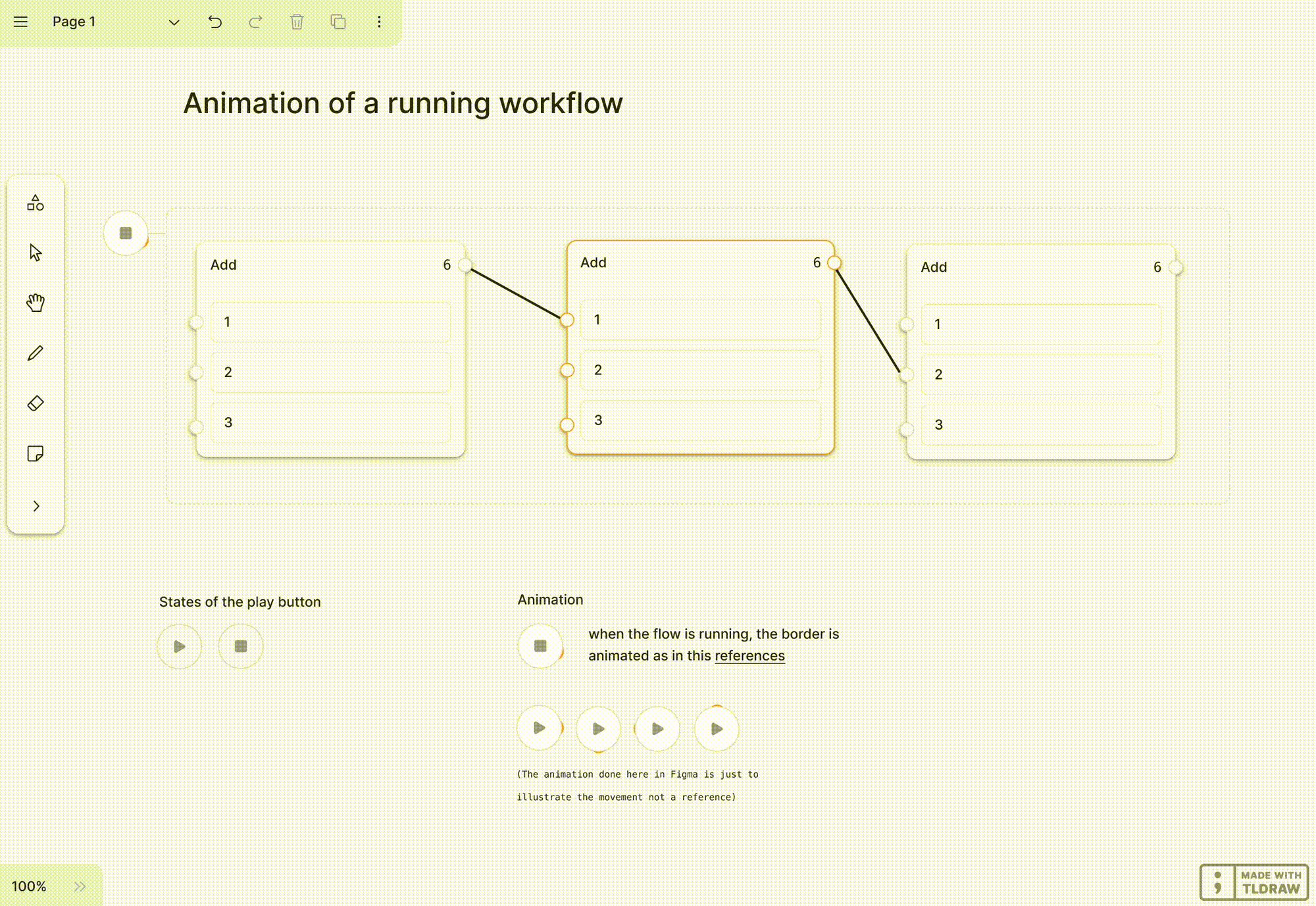The width and height of the screenshot is (1316, 906).
Task: Click the duplicate icon in top bar
Action: click(x=338, y=22)
